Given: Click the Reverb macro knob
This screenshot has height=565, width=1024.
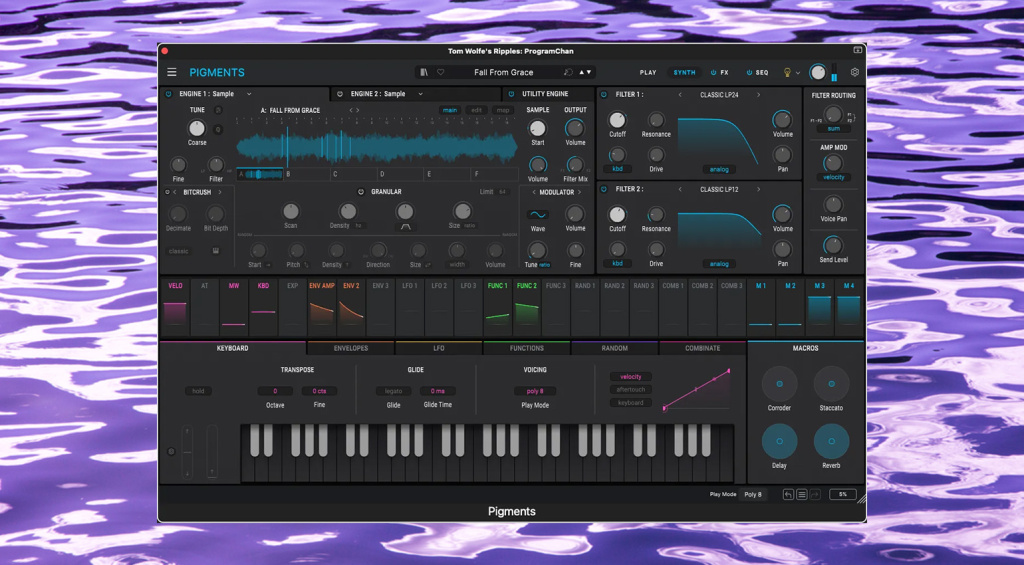Looking at the screenshot, I should pyautogui.click(x=831, y=442).
